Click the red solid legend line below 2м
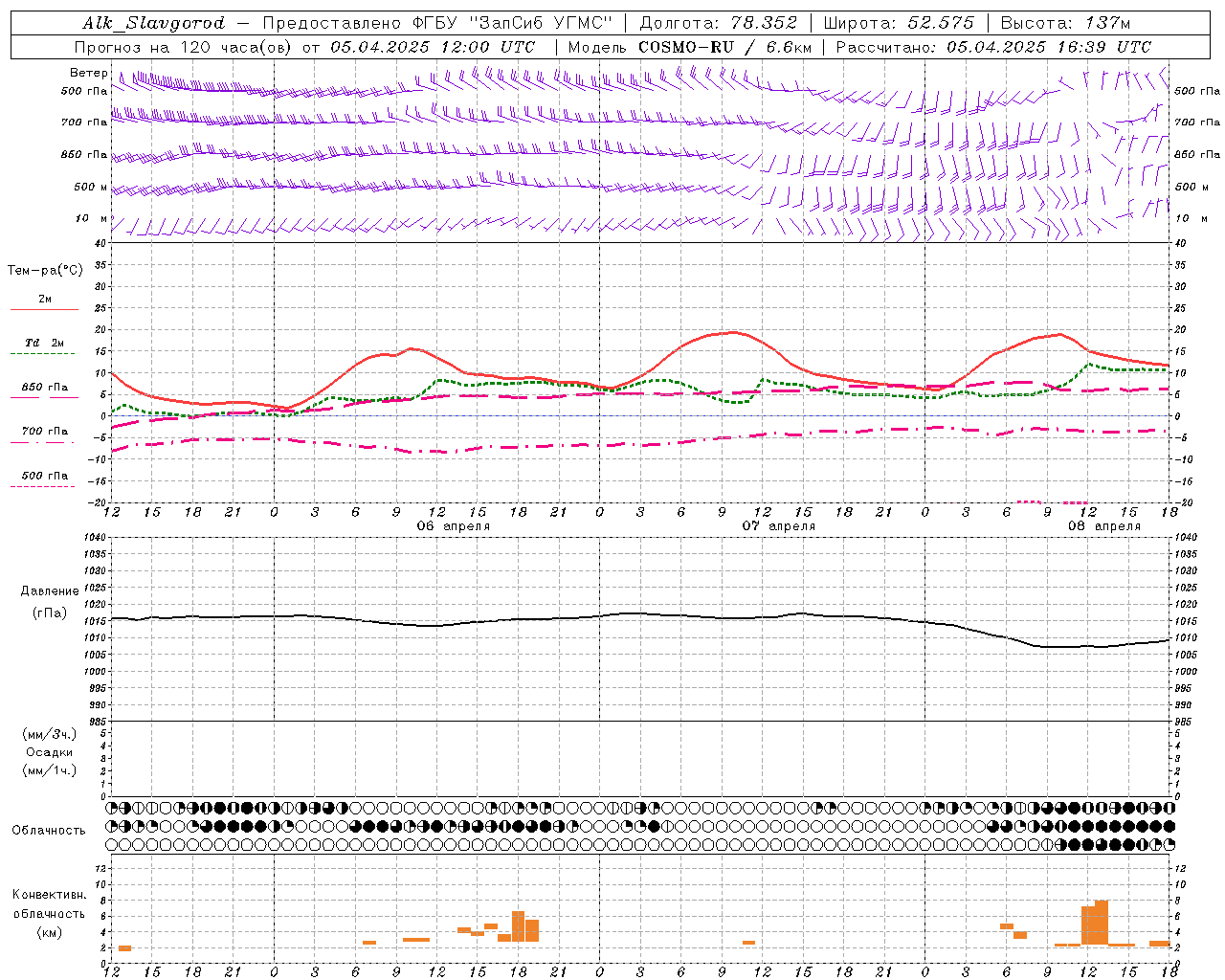The width and height of the screenshot is (1225, 980). coord(44,309)
